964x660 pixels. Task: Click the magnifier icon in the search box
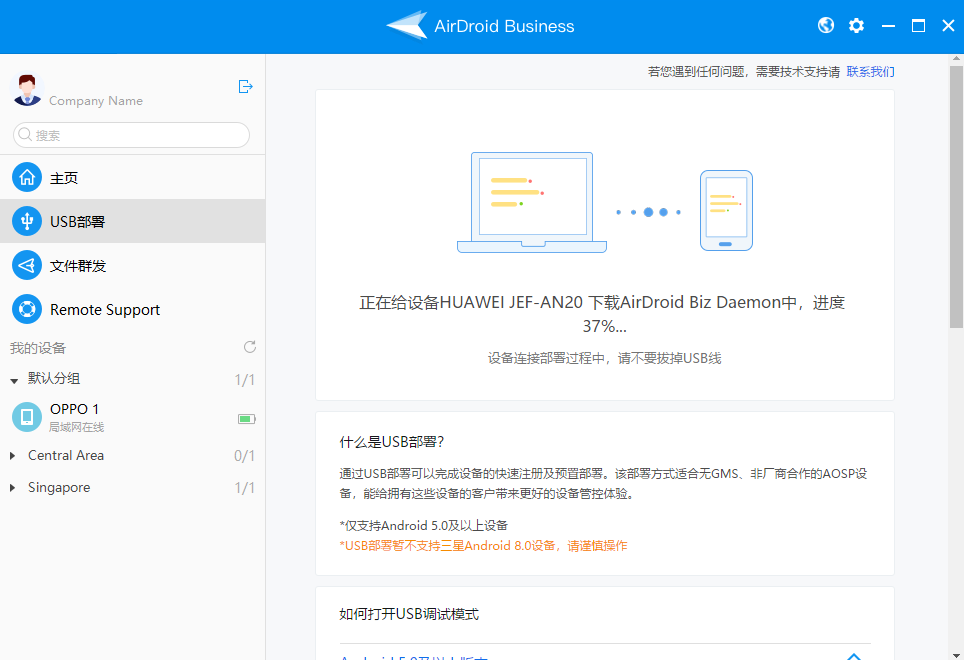(x=25, y=134)
